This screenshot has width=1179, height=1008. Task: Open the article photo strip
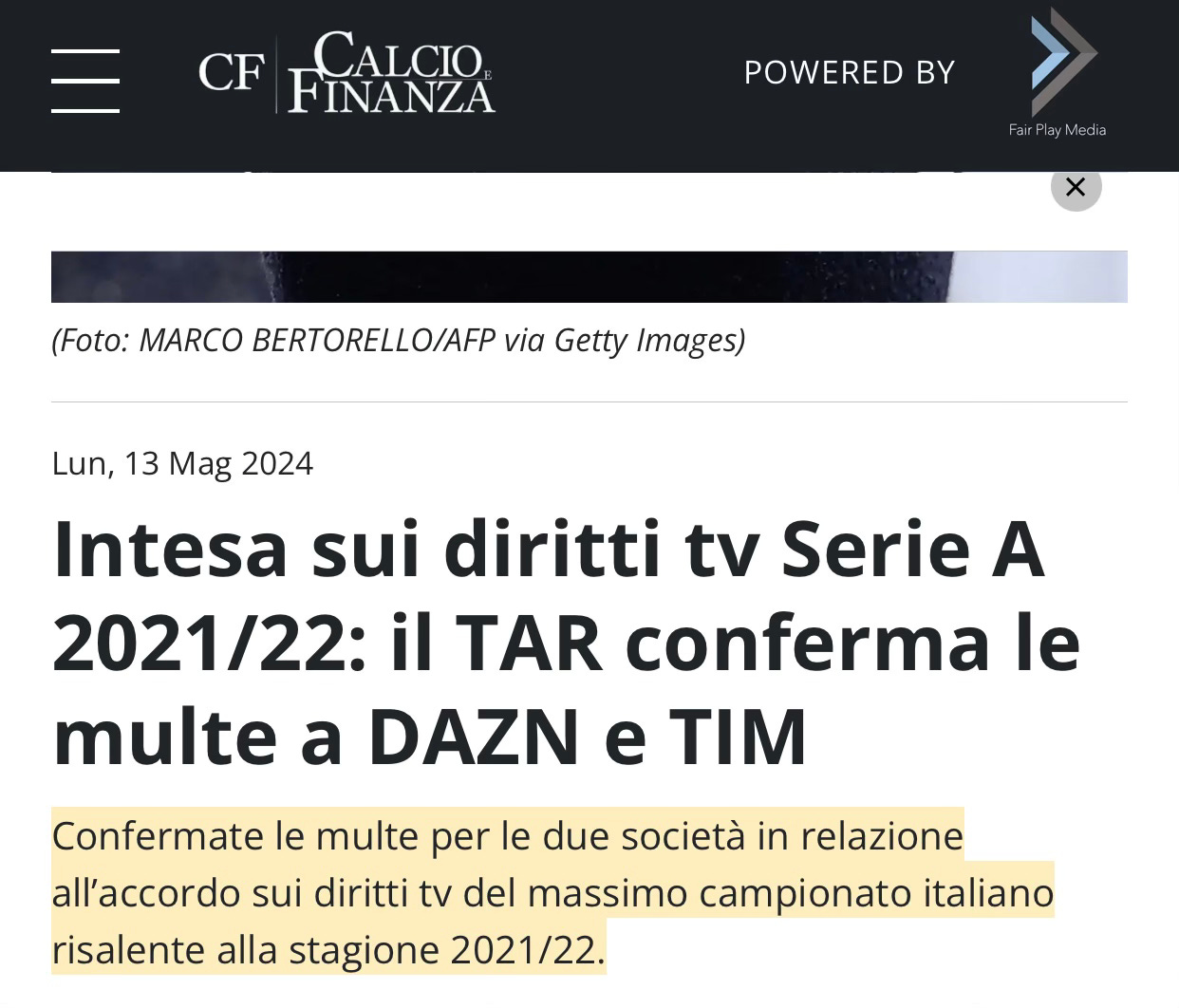589,276
